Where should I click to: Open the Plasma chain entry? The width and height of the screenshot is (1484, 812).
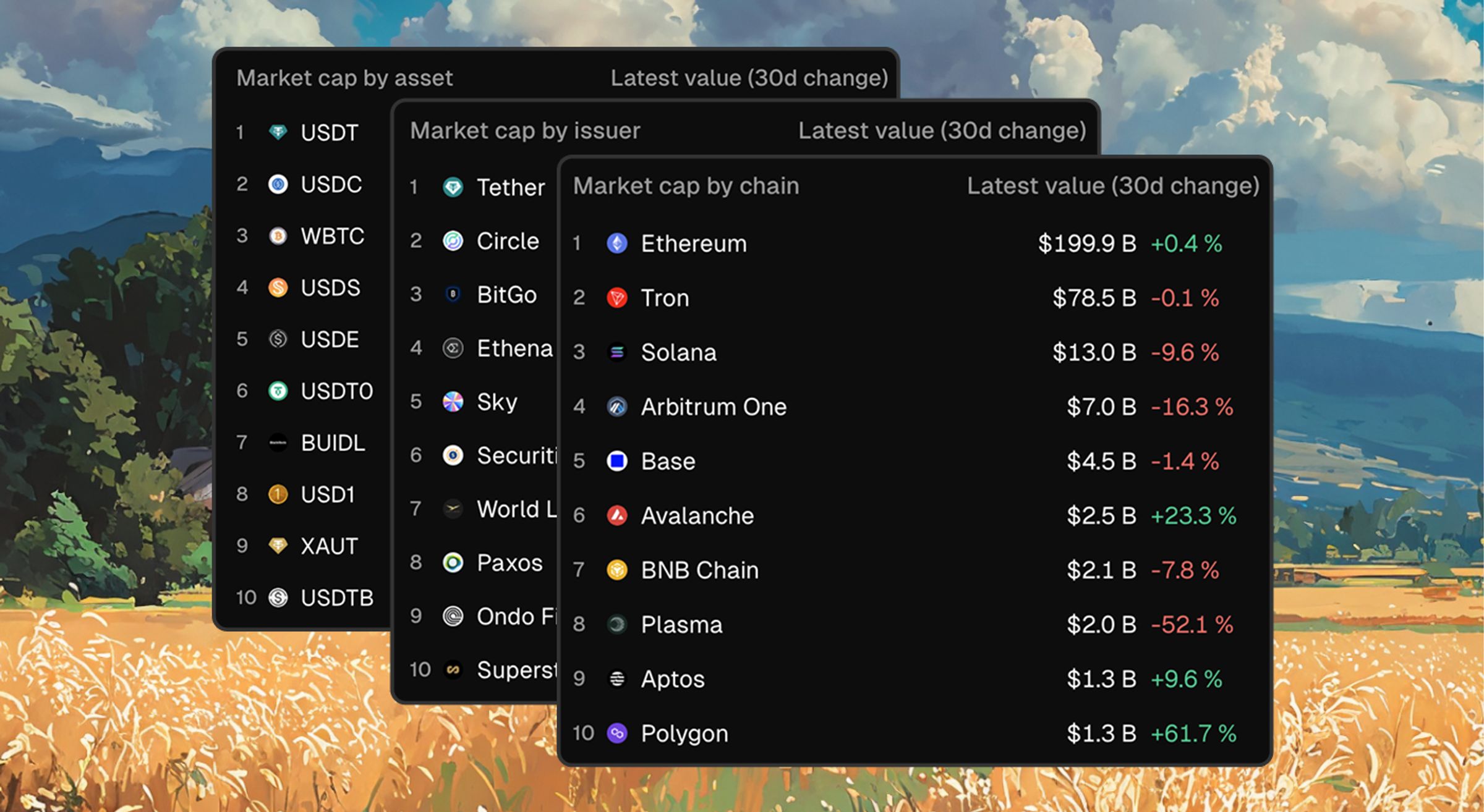914,624
